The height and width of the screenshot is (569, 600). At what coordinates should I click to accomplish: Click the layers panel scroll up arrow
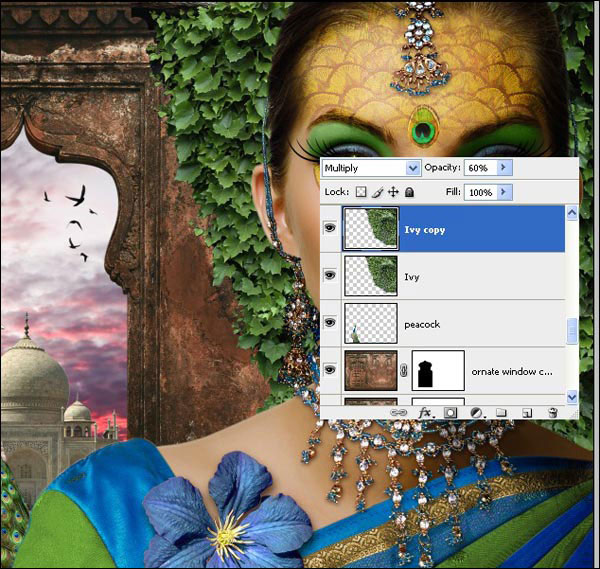click(572, 213)
